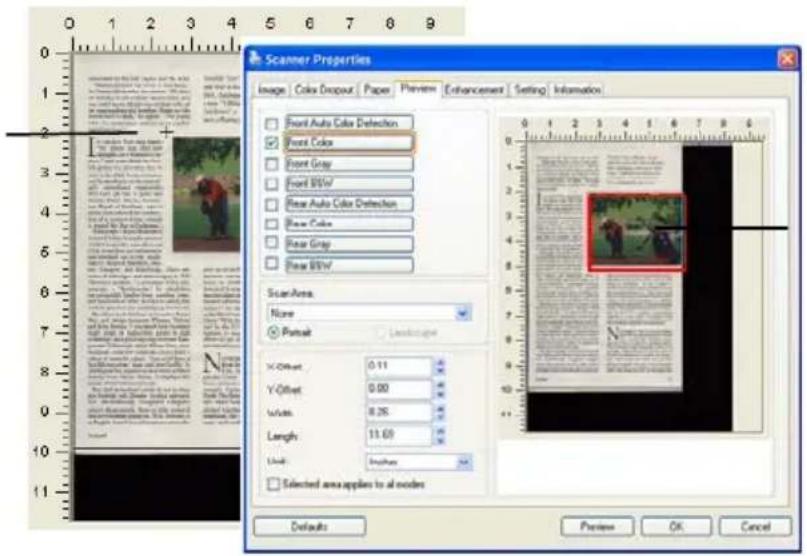This screenshot has width=807, height=556.
Task: Click the Width value field
Action: [x=399, y=412]
